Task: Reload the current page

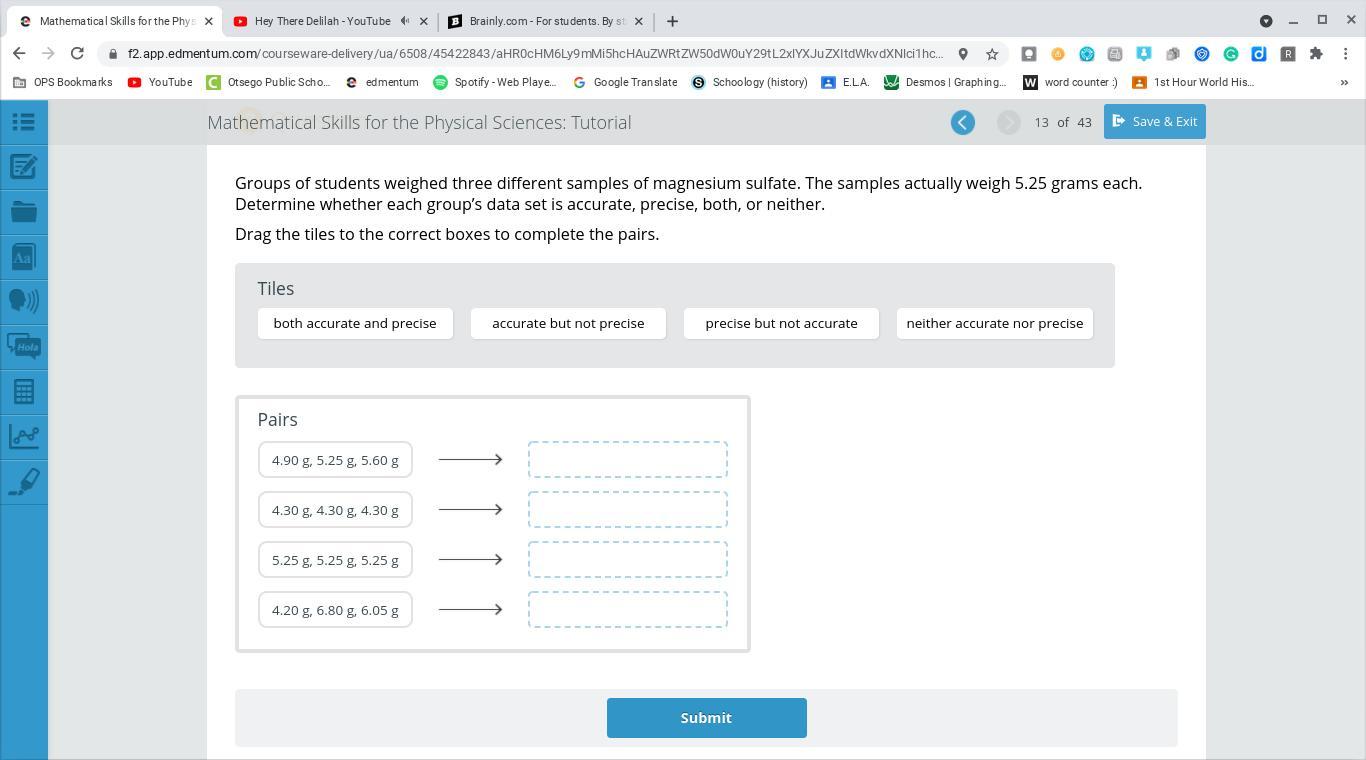Action: click(77, 53)
